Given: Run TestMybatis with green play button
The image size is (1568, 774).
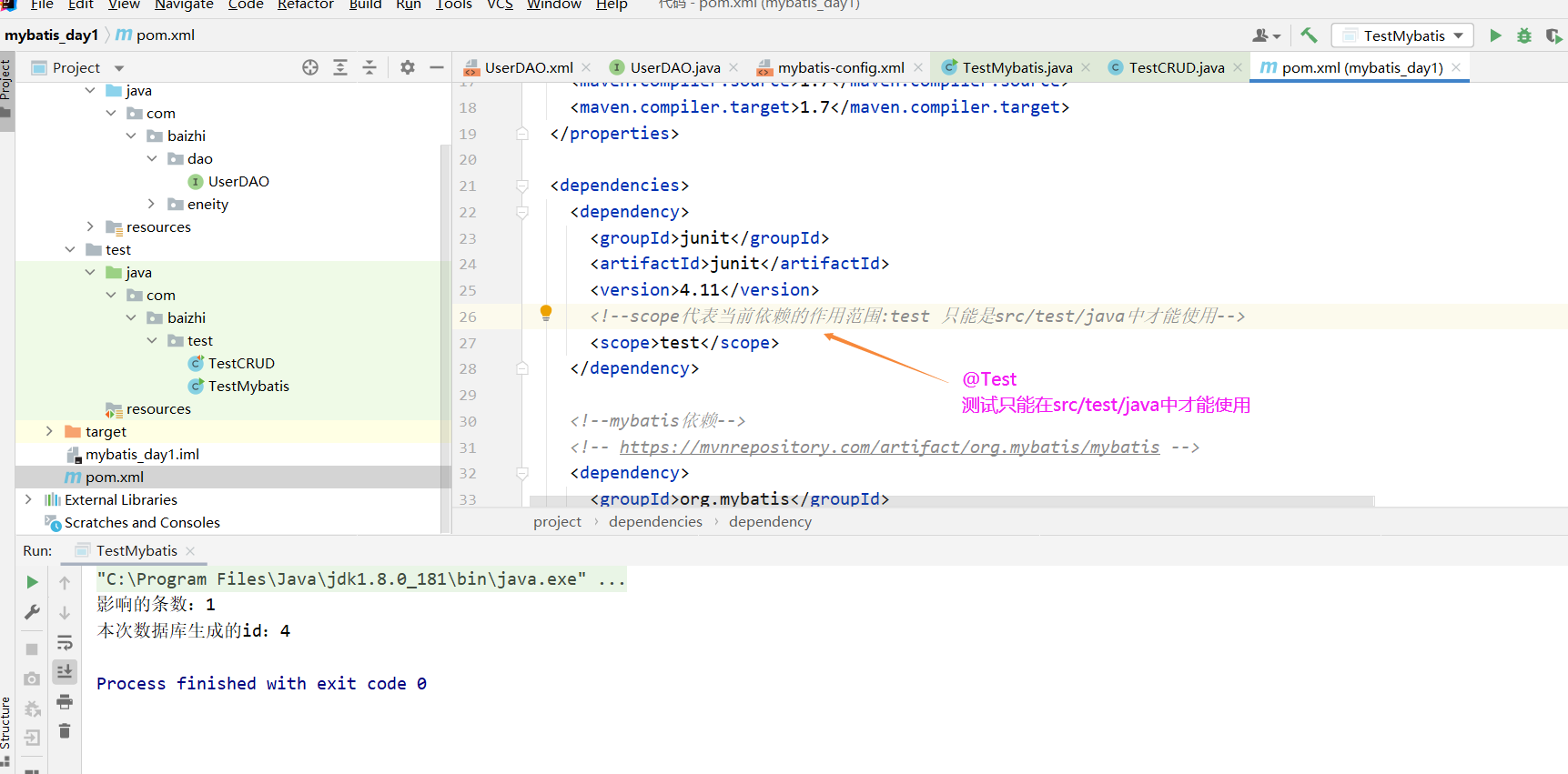Looking at the screenshot, I should tap(1495, 35).
